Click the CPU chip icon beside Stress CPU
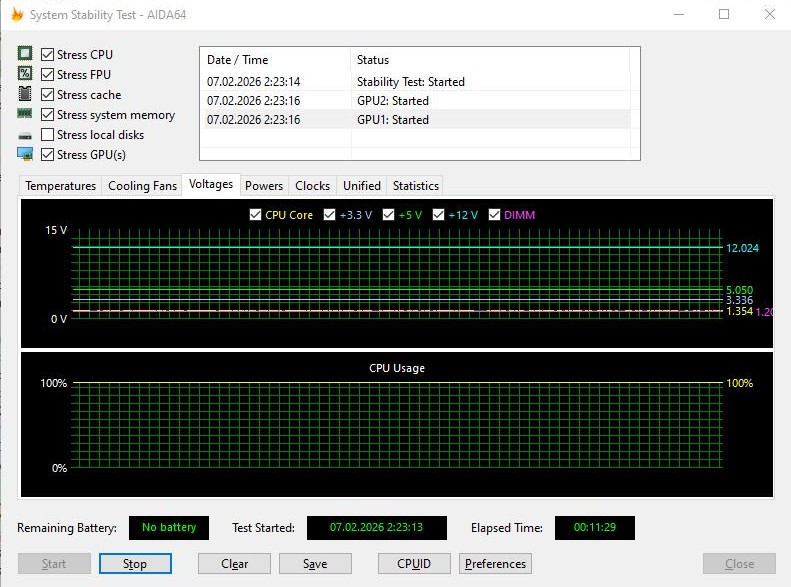This screenshot has width=791, height=587. click(x=25, y=53)
